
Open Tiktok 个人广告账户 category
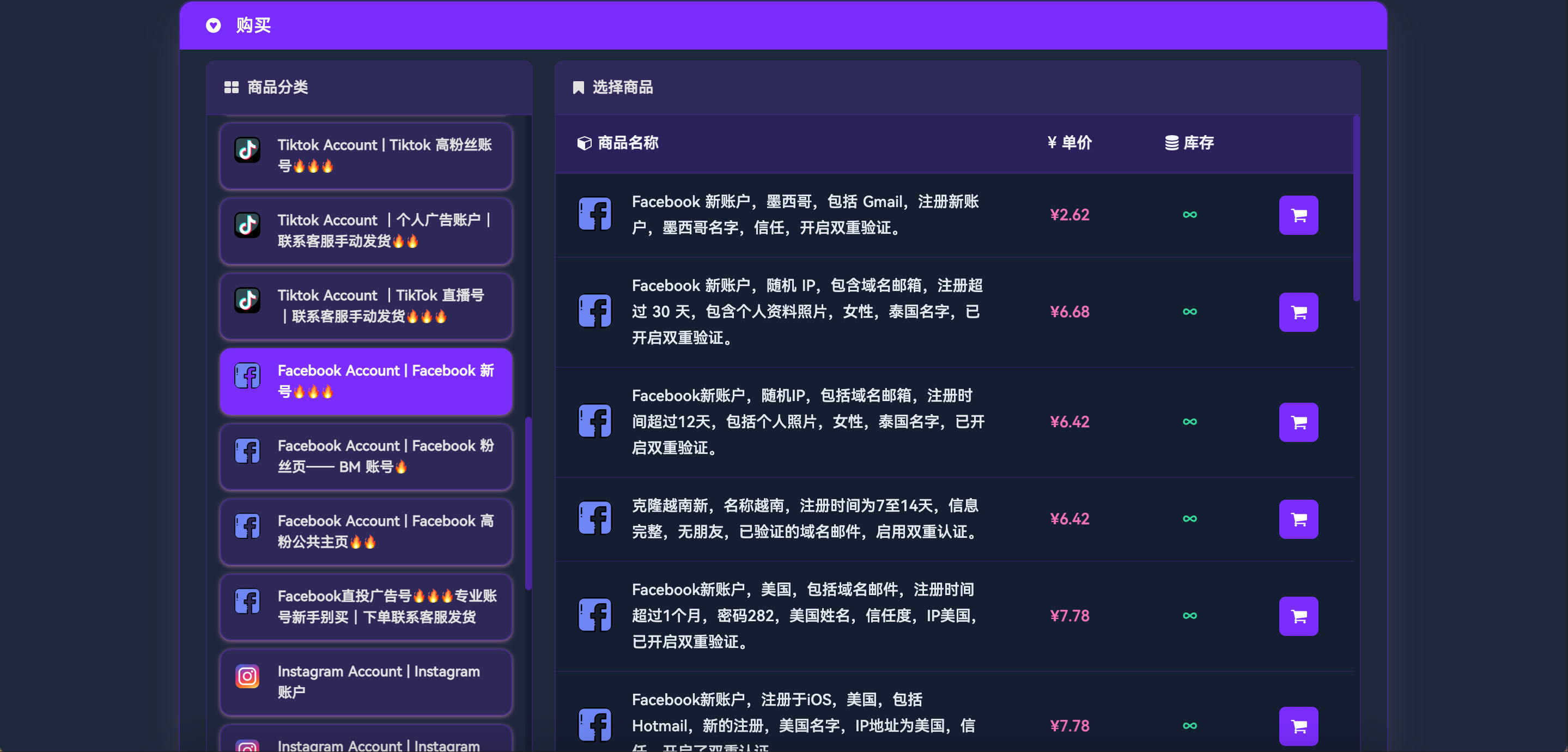coord(365,231)
